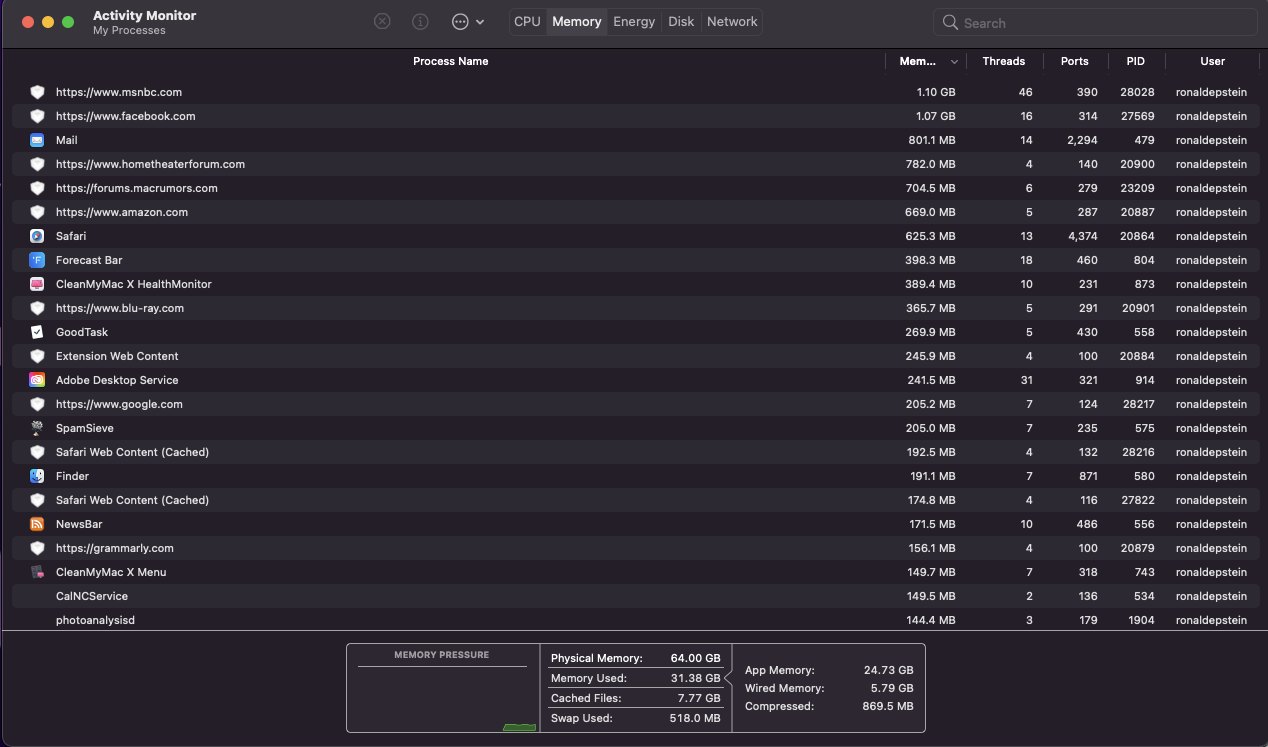
Task: Click the forums.macrumors.com shield icon
Action: click(37, 188)
